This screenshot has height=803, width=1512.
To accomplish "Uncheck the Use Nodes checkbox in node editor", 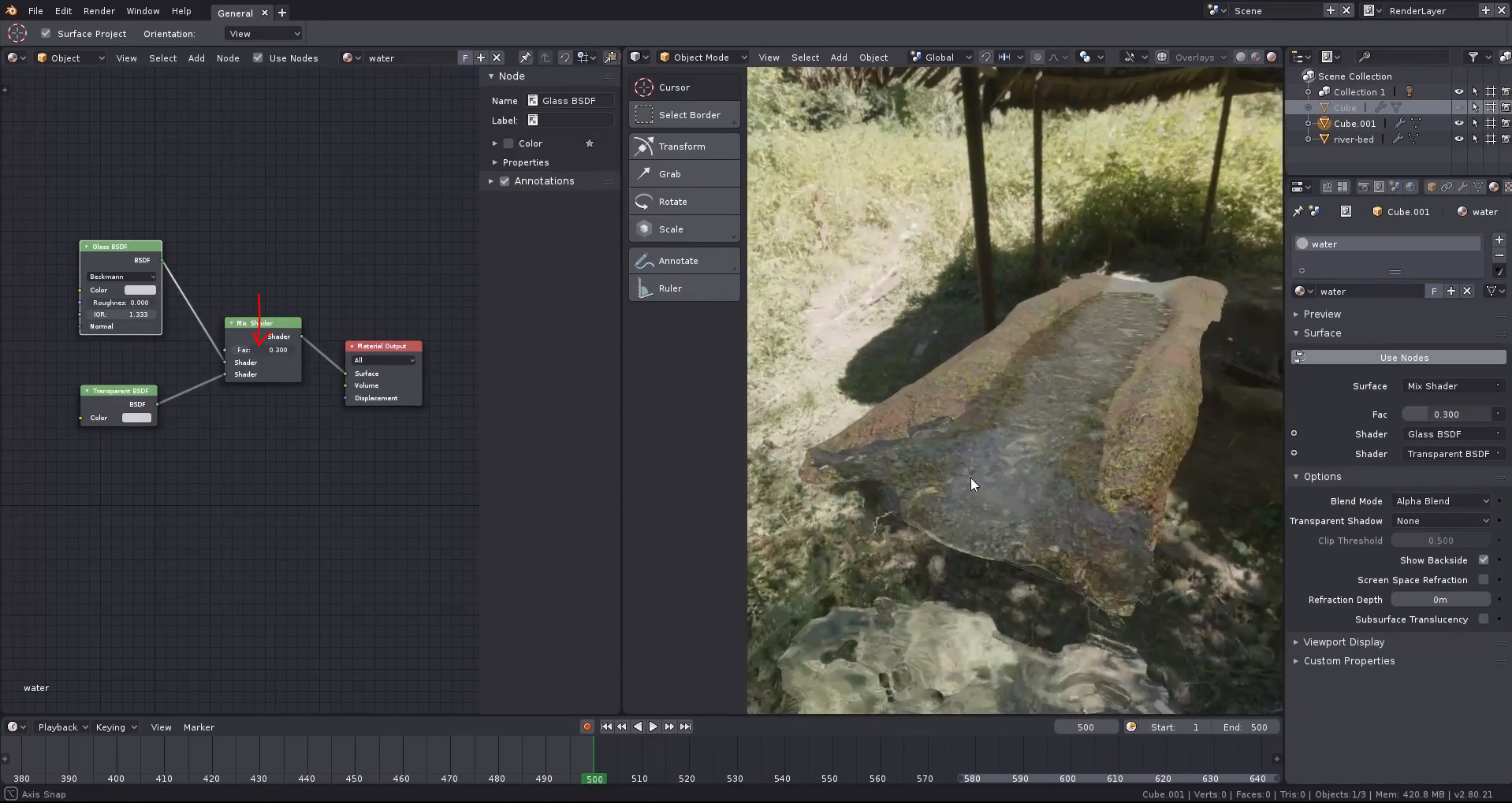I will [x=258, y=58].
